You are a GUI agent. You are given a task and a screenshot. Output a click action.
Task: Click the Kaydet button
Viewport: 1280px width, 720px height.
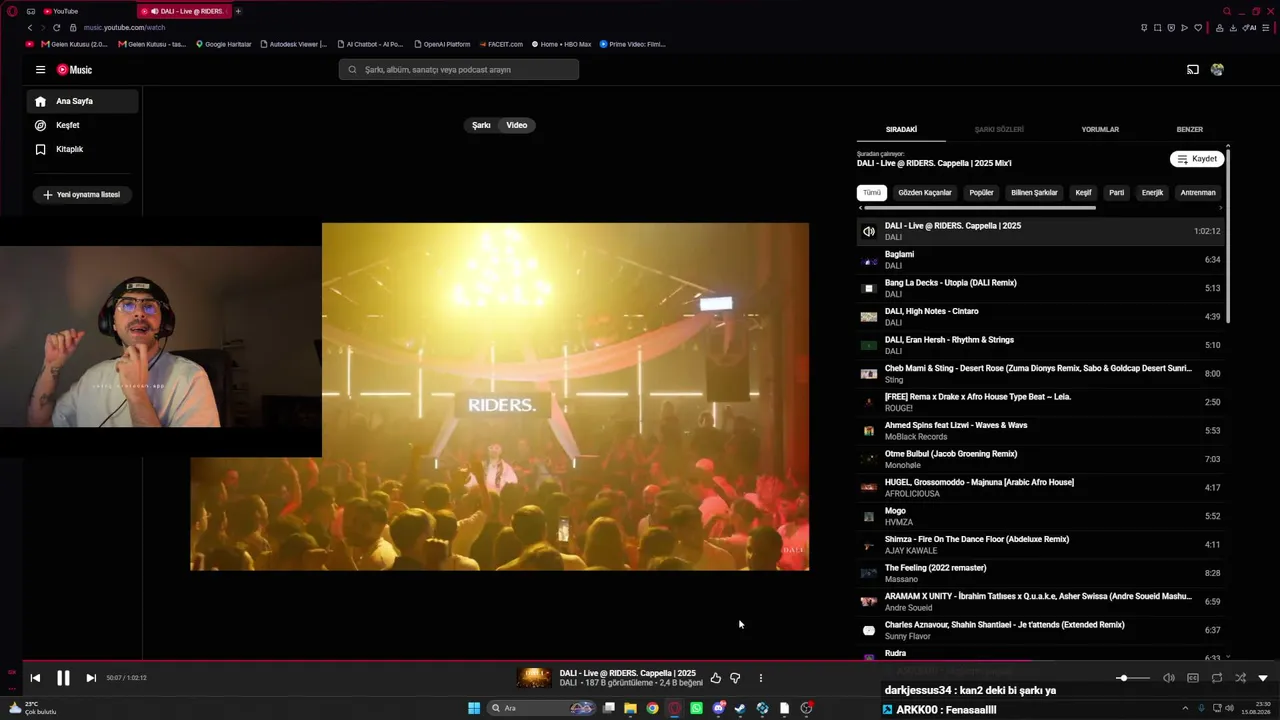[x=1197, y=159]
